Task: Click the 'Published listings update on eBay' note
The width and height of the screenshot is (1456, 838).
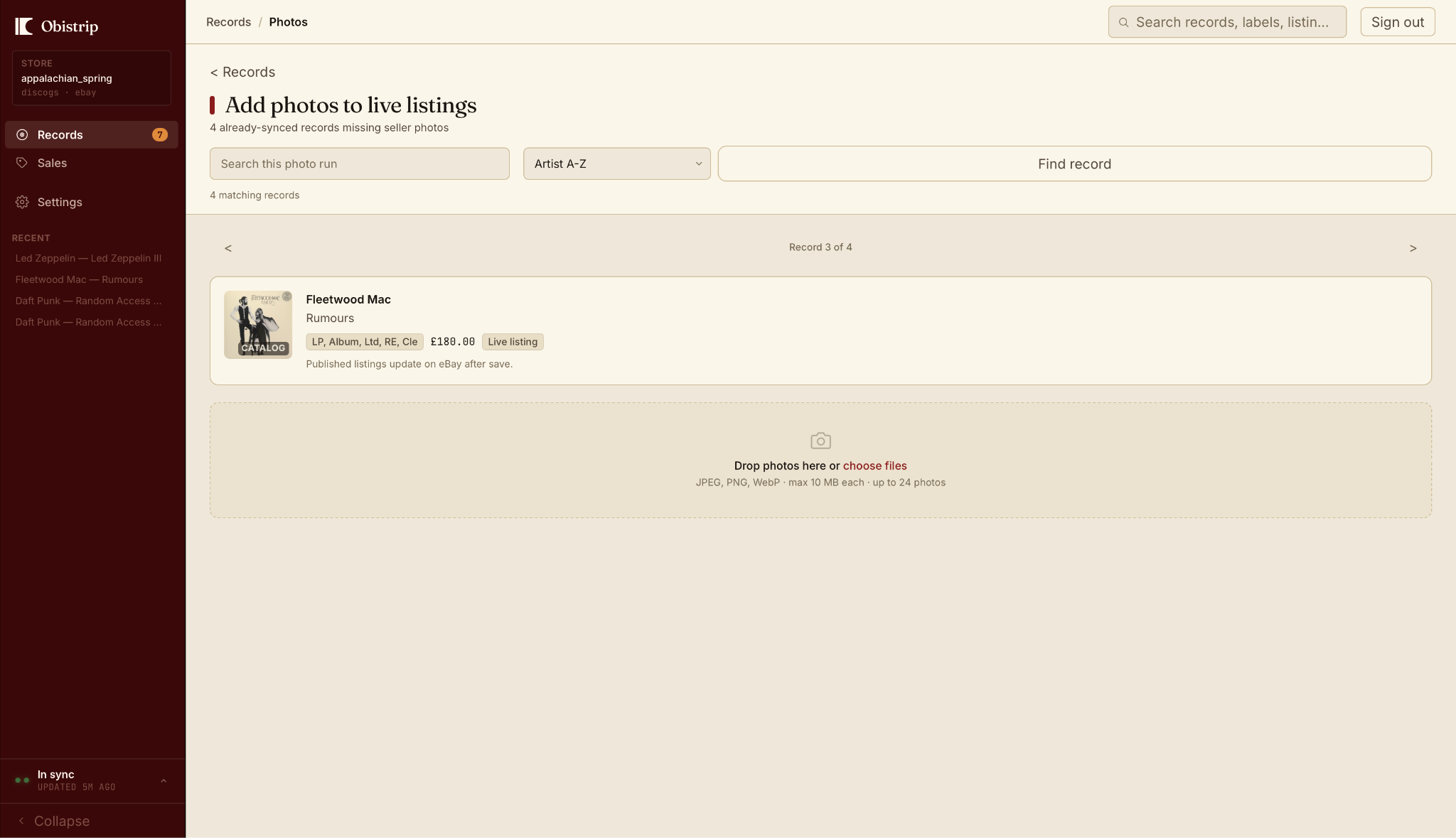Action: point(409,364)
